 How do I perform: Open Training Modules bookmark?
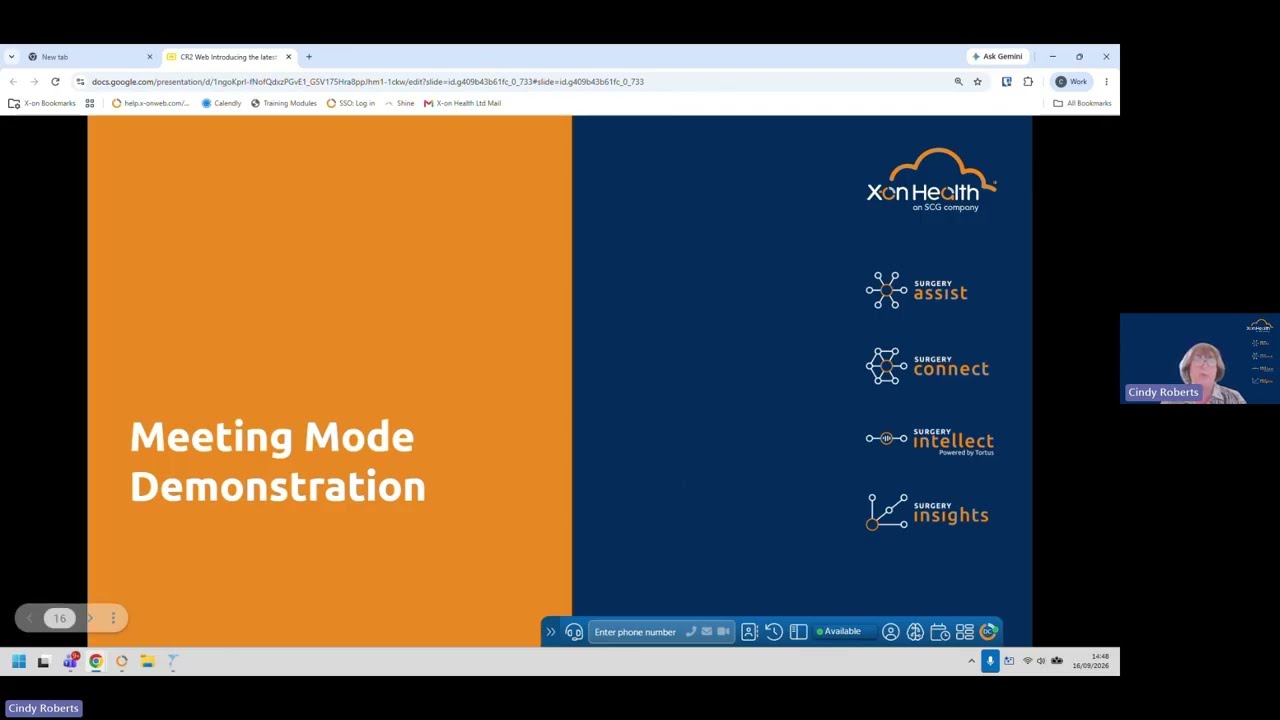coord(283,103)
